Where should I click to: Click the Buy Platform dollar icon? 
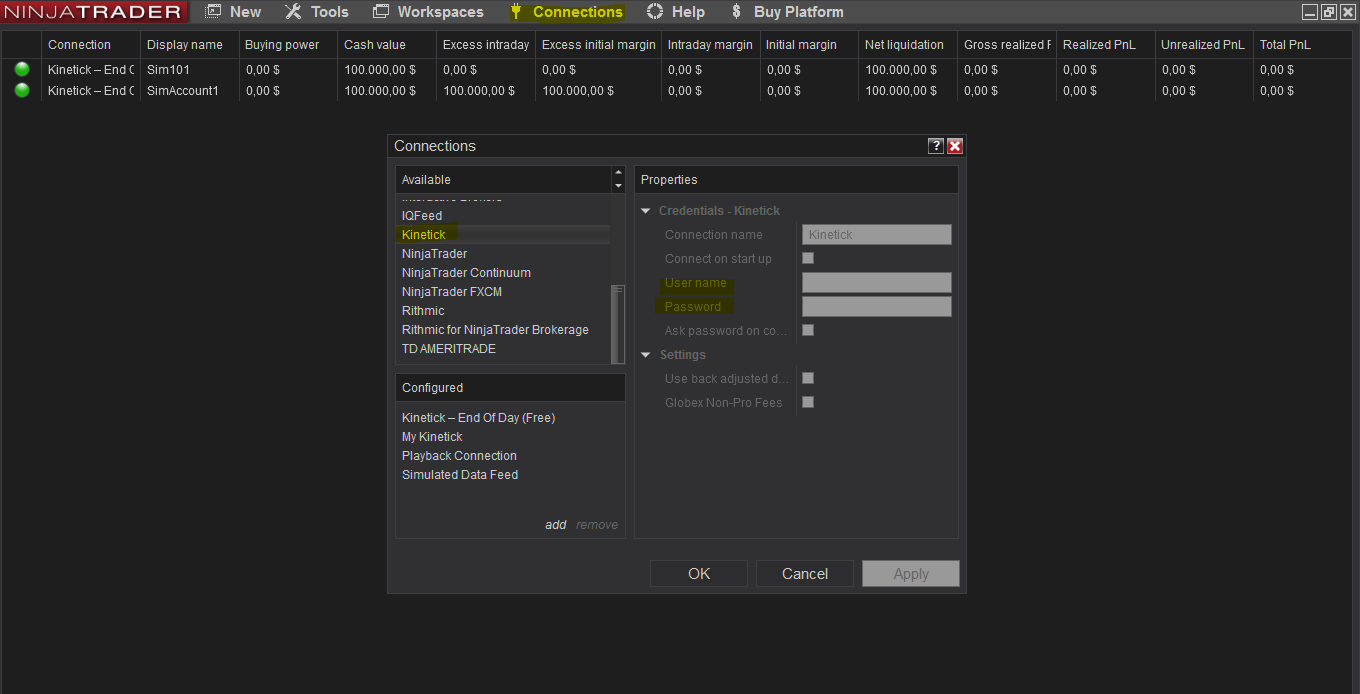pos(737,12)
